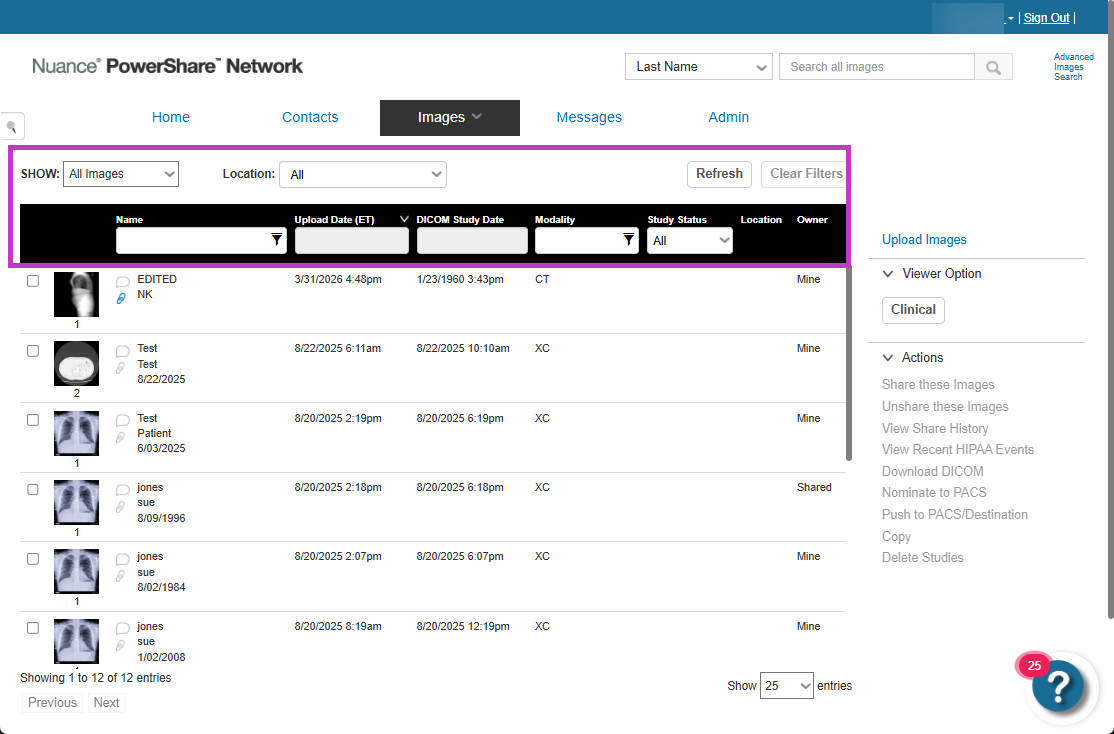Open the SHOW All Images dropdown

coord(121,174)
